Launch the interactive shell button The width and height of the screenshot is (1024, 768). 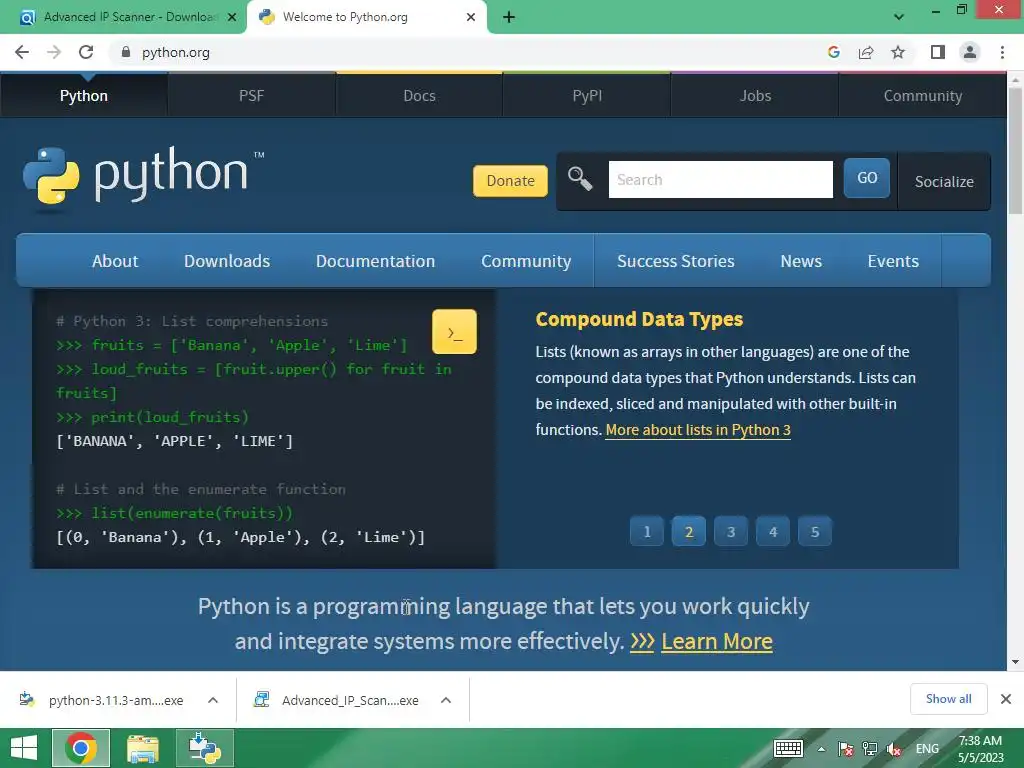pos(455,332)
